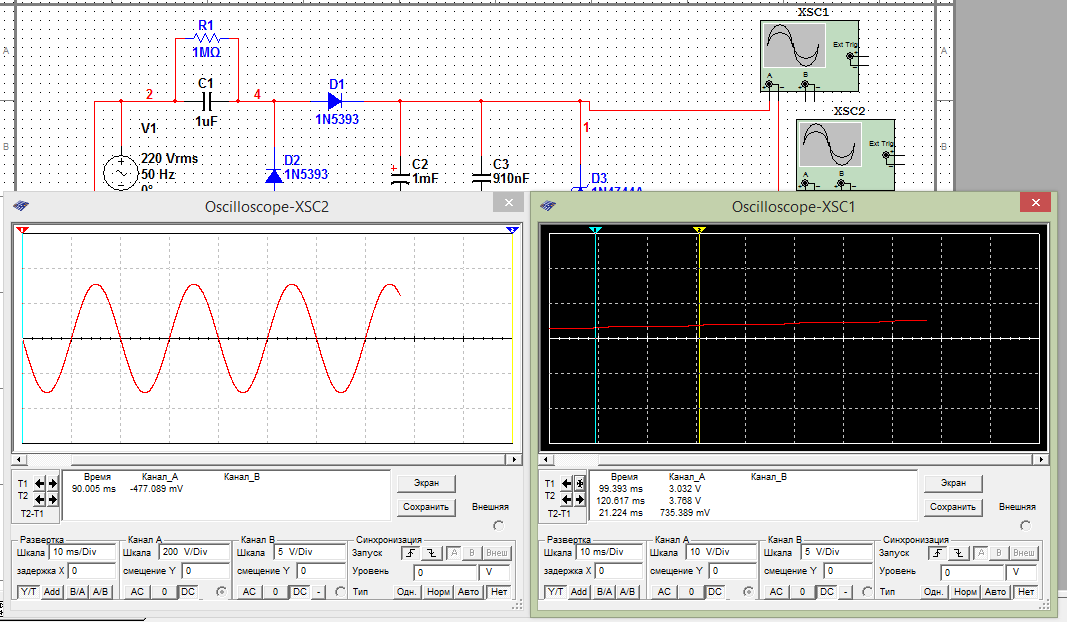Move T2 cursor left in Oscilloscope-XSC1
The height and width of the screenshot is (622, 1067).
(x=566, y=500)
